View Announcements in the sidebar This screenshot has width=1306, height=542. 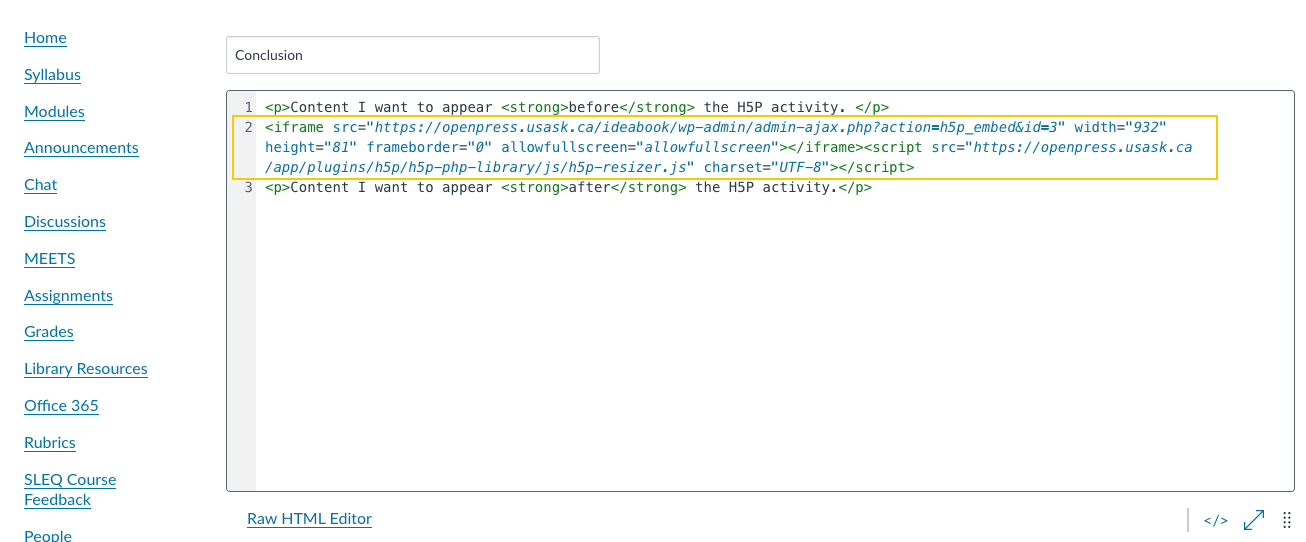coord(81,148)
